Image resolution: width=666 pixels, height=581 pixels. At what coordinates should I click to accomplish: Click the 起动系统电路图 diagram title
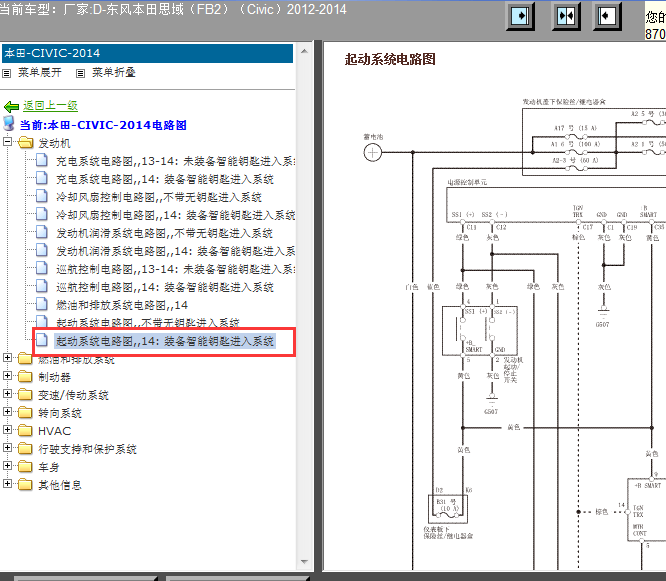(390, 59)
